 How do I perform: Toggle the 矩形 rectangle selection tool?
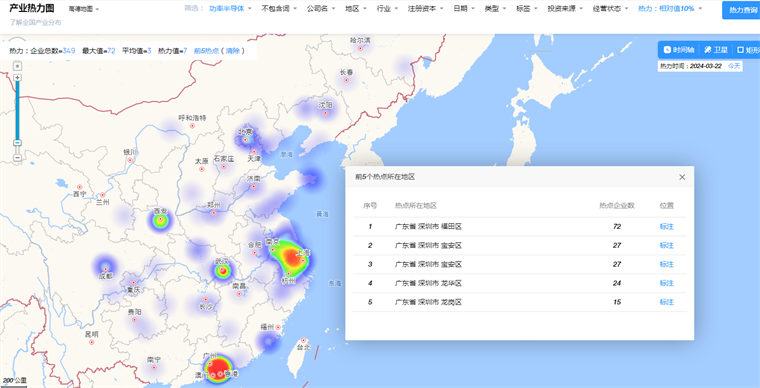click(x=748, y=49)
